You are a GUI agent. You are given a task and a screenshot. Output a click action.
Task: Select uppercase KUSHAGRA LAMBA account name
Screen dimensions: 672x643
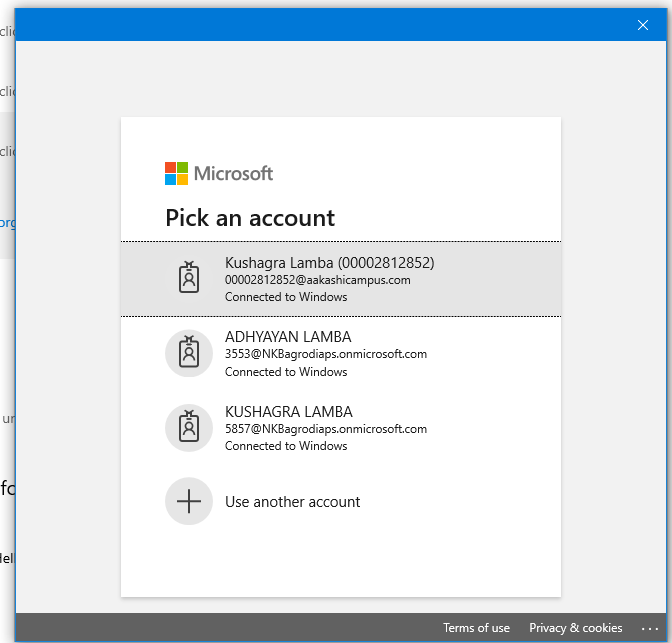coord(289,412)
